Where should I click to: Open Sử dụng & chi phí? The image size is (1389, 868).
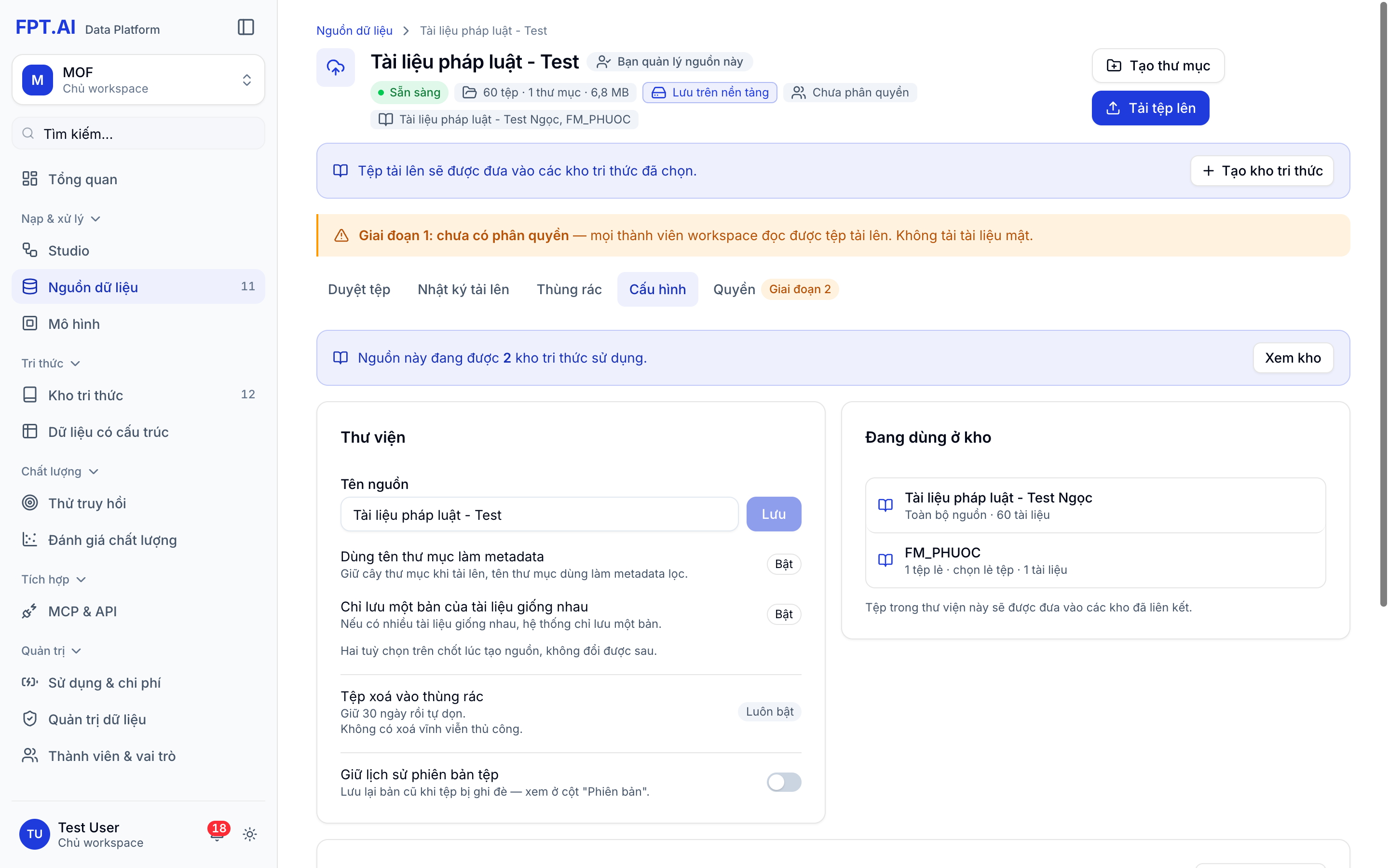pos(138,682)
